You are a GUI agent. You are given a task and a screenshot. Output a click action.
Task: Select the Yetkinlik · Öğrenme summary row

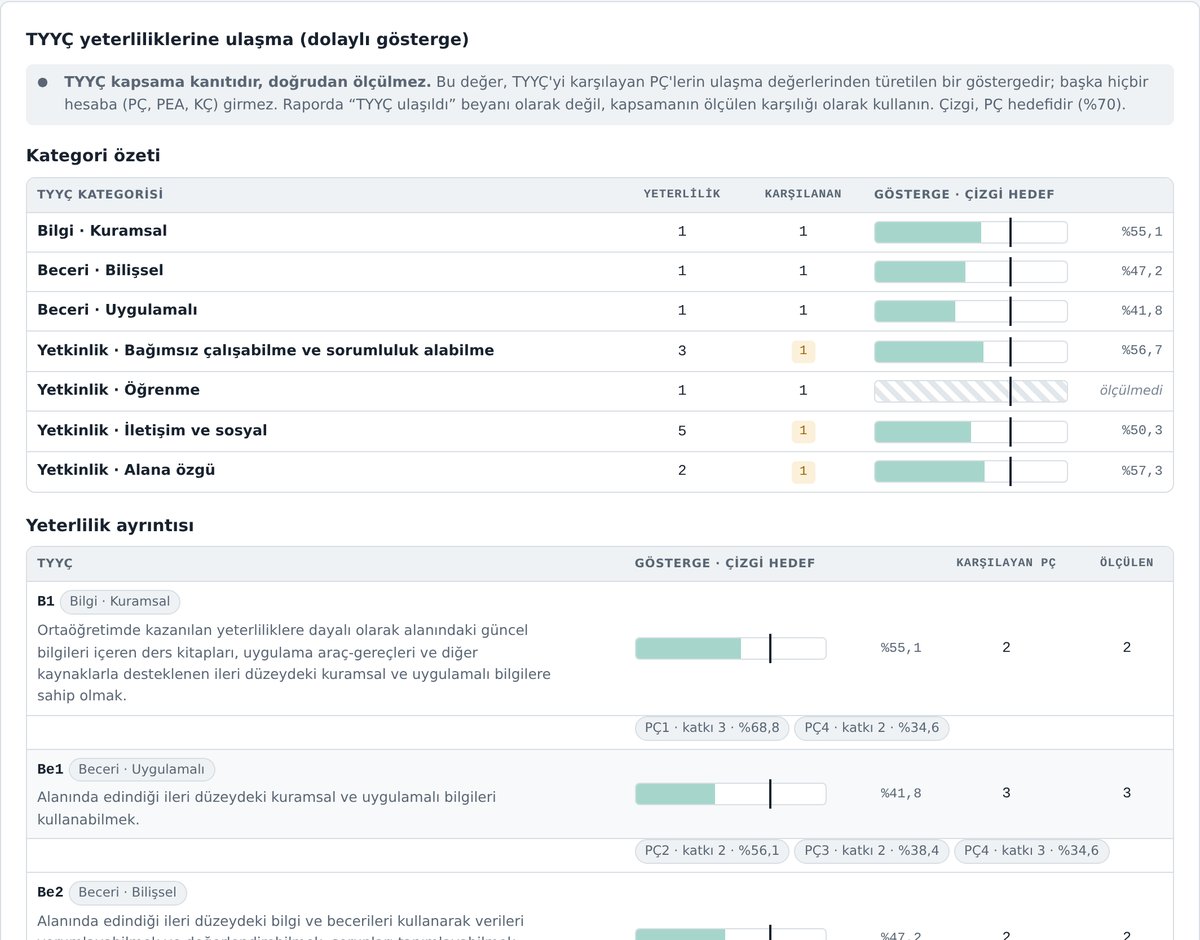(600, 391)
